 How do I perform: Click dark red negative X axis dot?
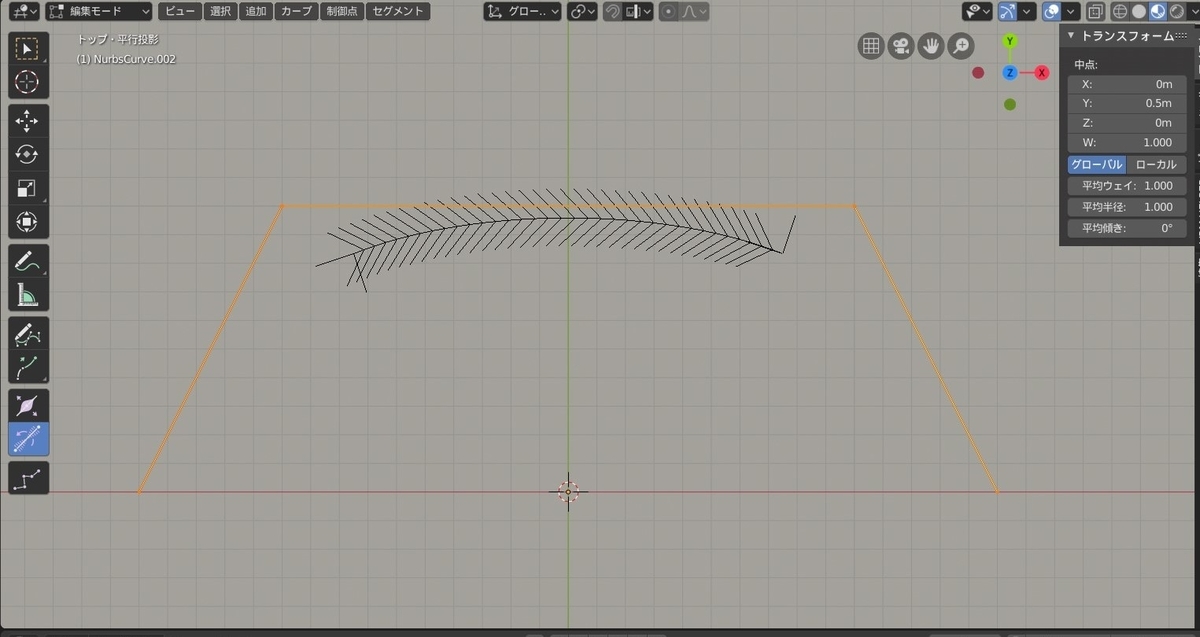click(x=978, y=73)
